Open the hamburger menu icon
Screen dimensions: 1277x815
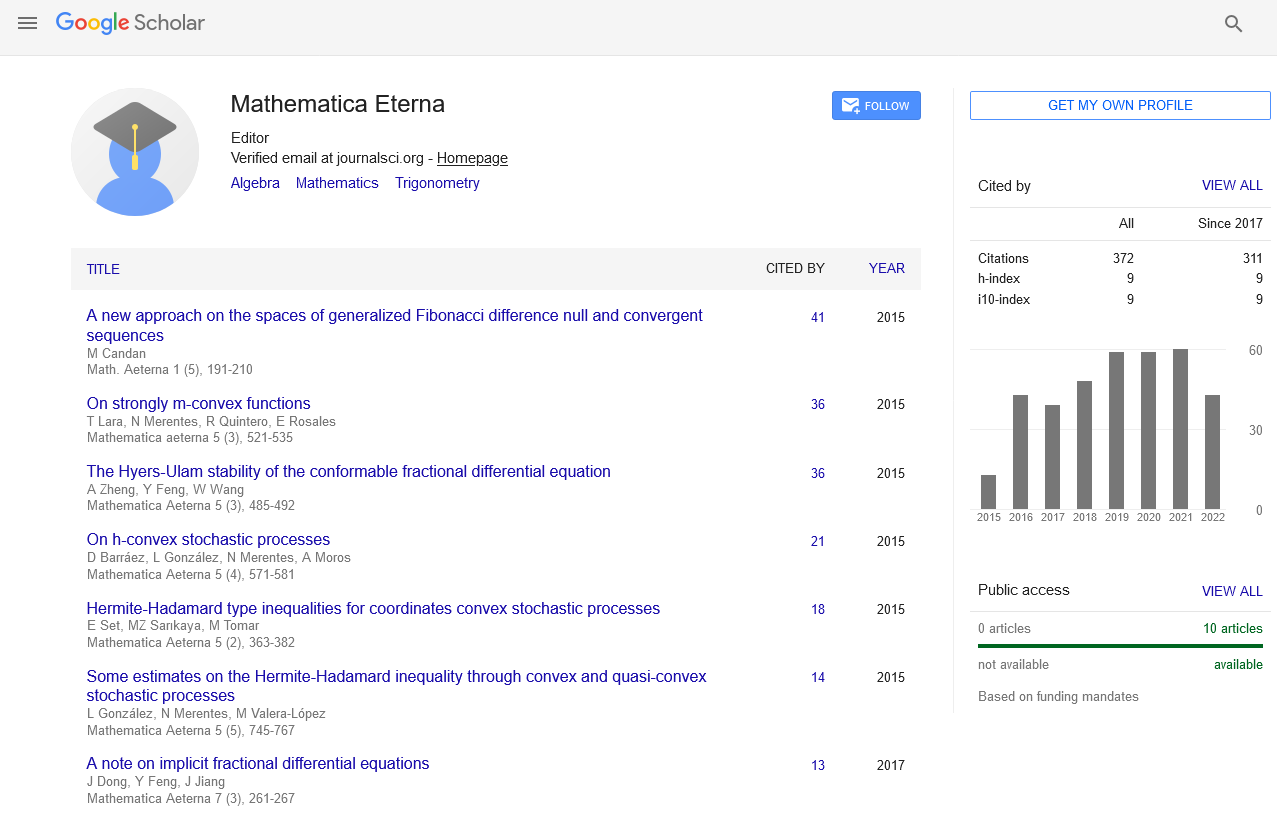point(27,23)
